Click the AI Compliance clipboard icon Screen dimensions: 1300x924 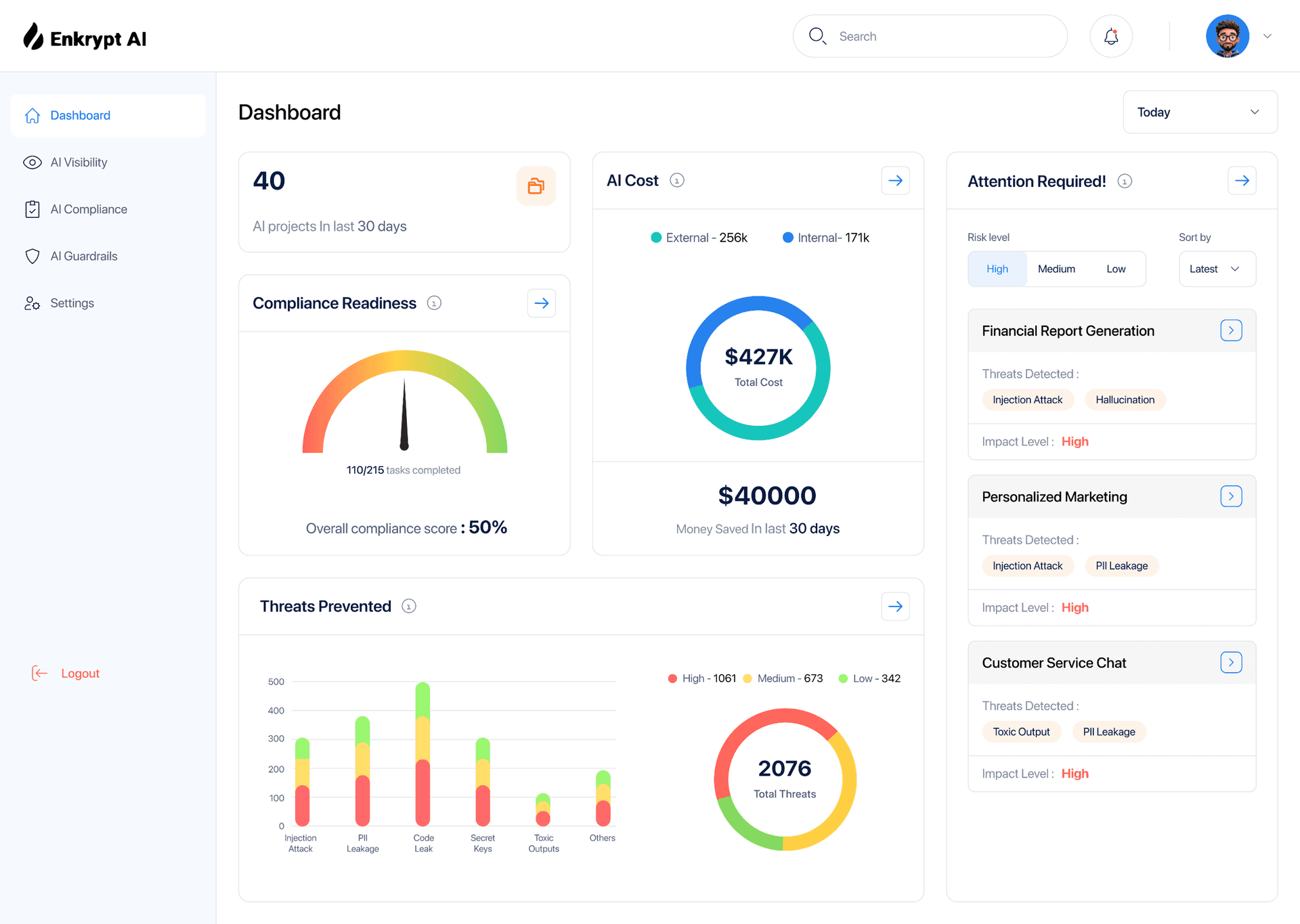pos(32,208)
